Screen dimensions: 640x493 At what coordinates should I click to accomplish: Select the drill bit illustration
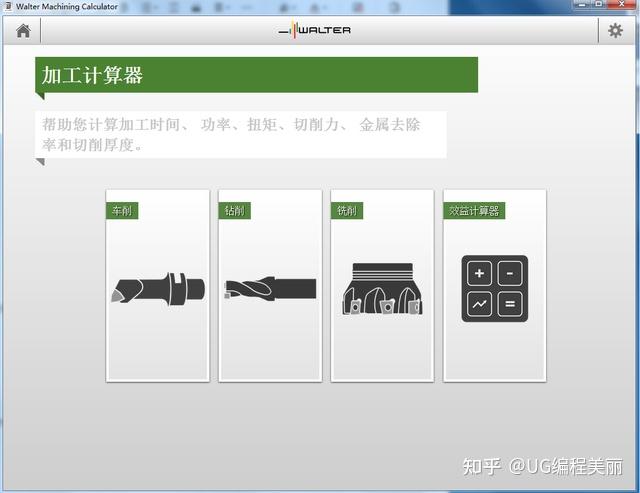pos(270,288)
